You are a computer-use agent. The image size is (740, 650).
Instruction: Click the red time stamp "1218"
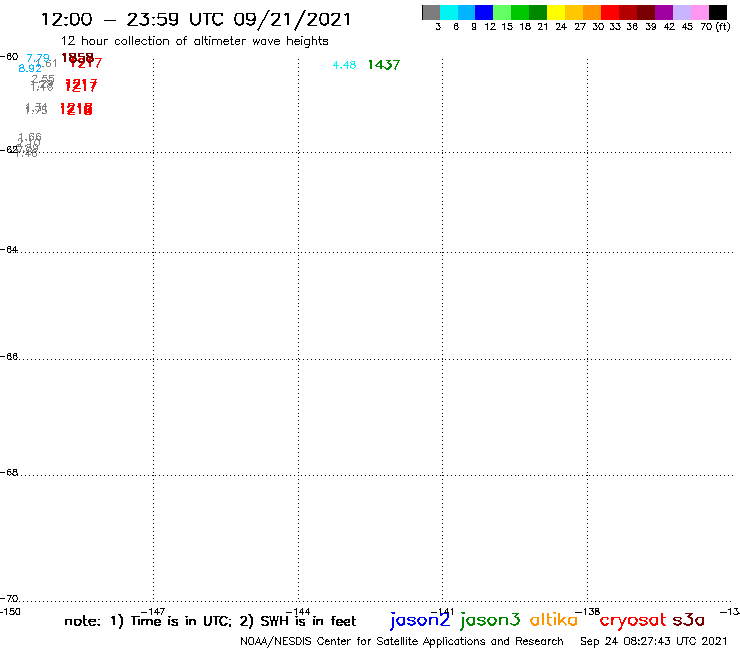(x=76, y=109)
